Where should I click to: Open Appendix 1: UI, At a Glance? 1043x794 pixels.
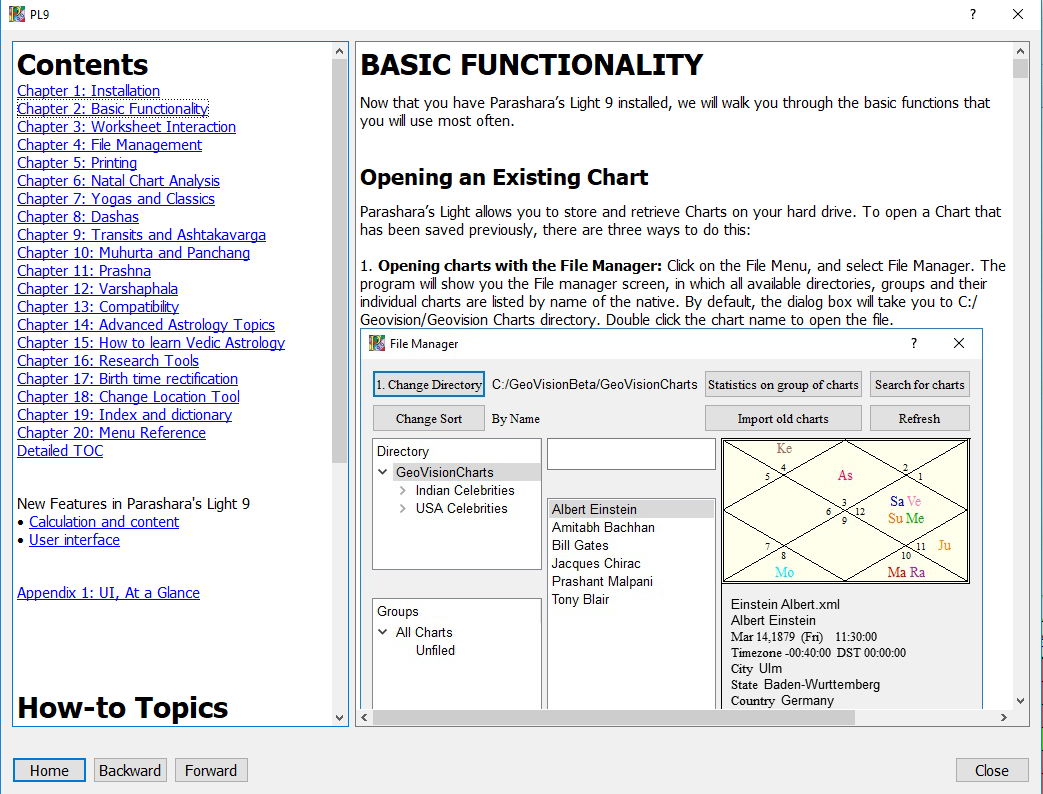108,593
